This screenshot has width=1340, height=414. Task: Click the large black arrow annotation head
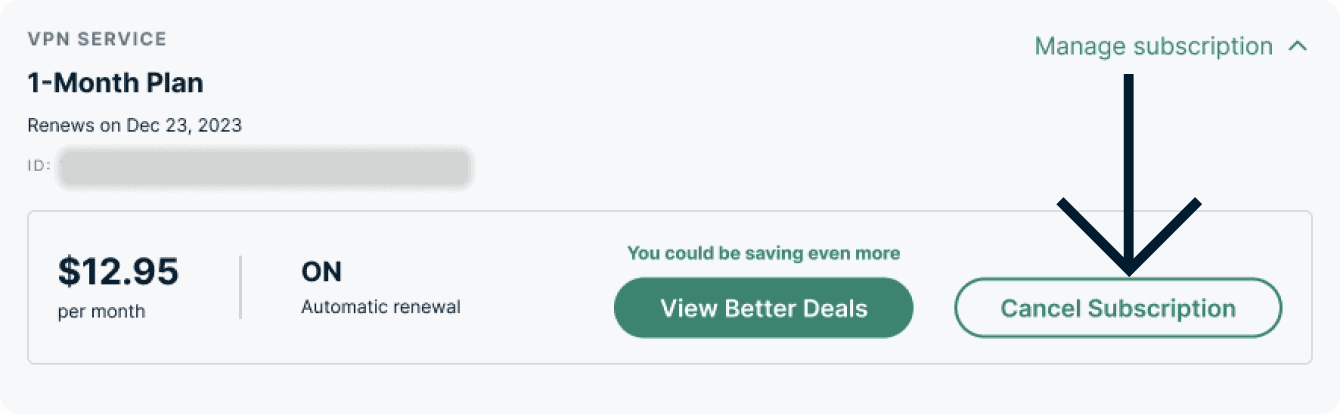(x=1129, y=262)
